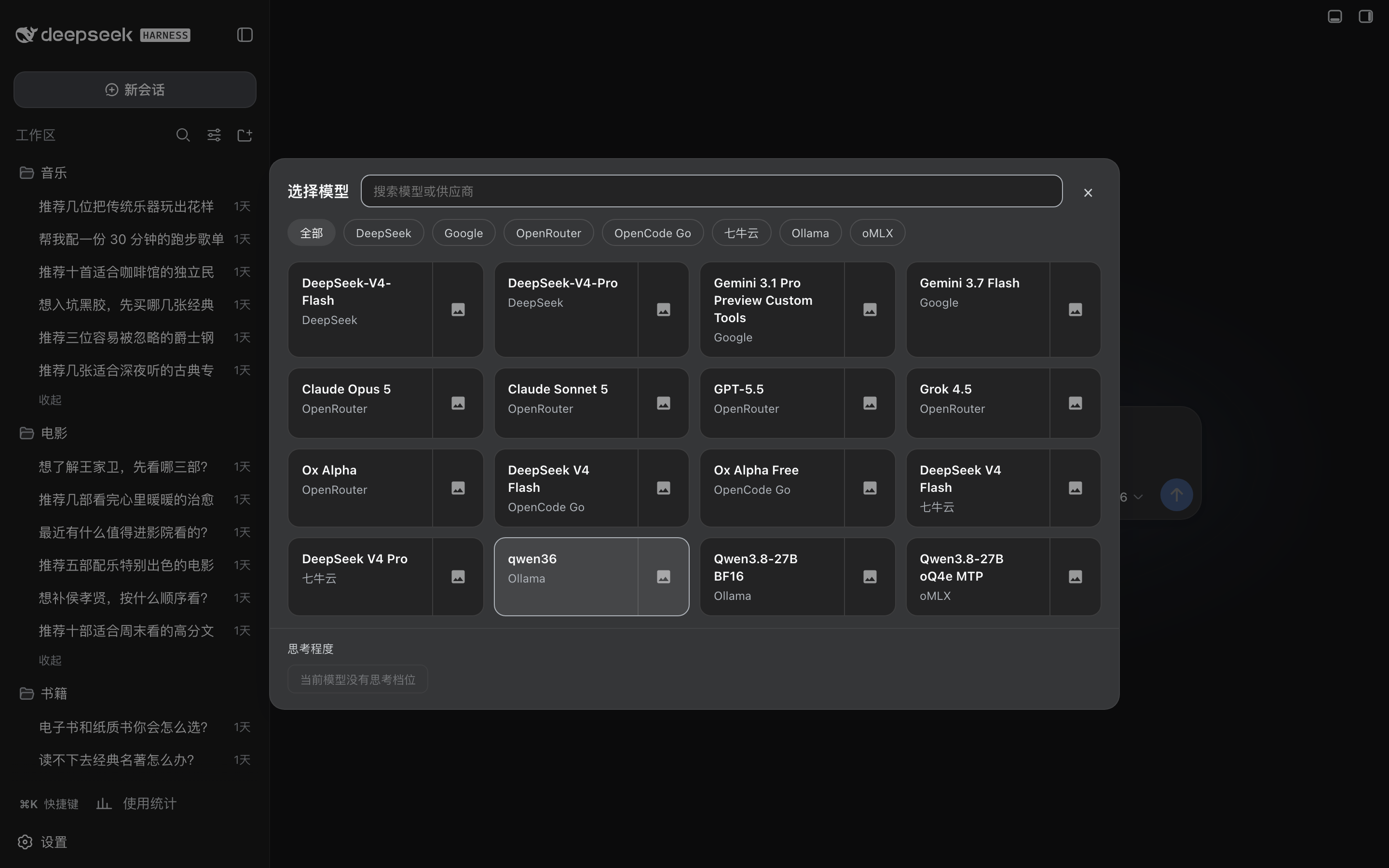This screenshot has width=1389, height=868.
Task: Click image icon on DeepSeek V4 Pro 七牛云 card
Action: click(x=458, y=576)
